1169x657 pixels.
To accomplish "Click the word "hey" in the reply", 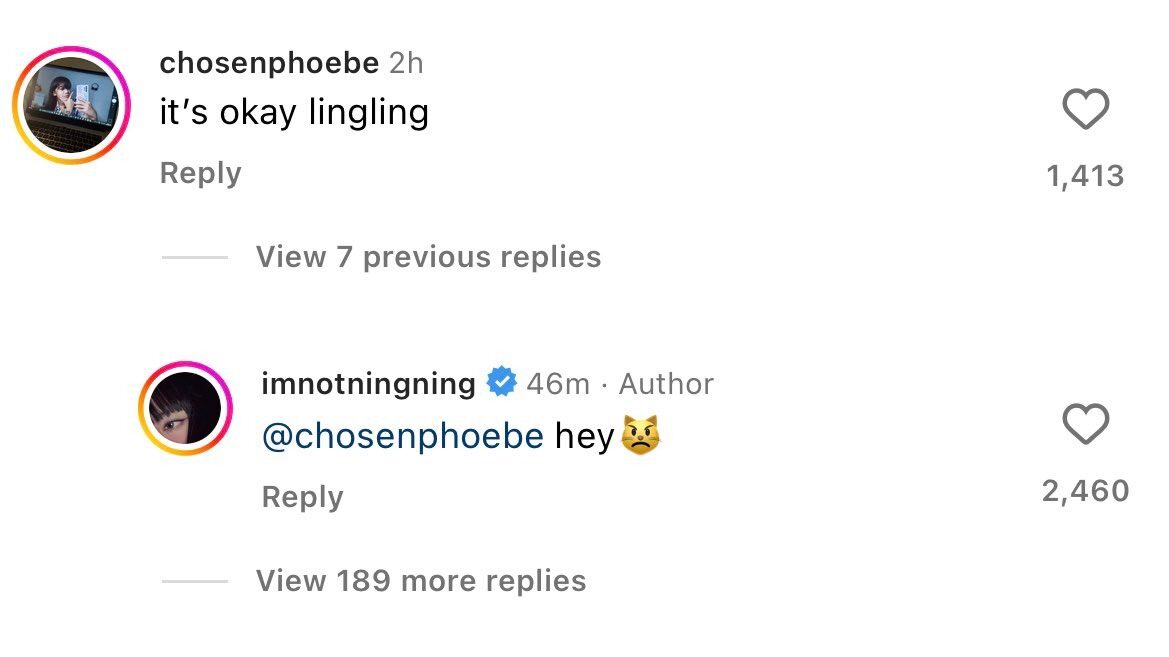I will pyautogui.click(x=584, y=436).
